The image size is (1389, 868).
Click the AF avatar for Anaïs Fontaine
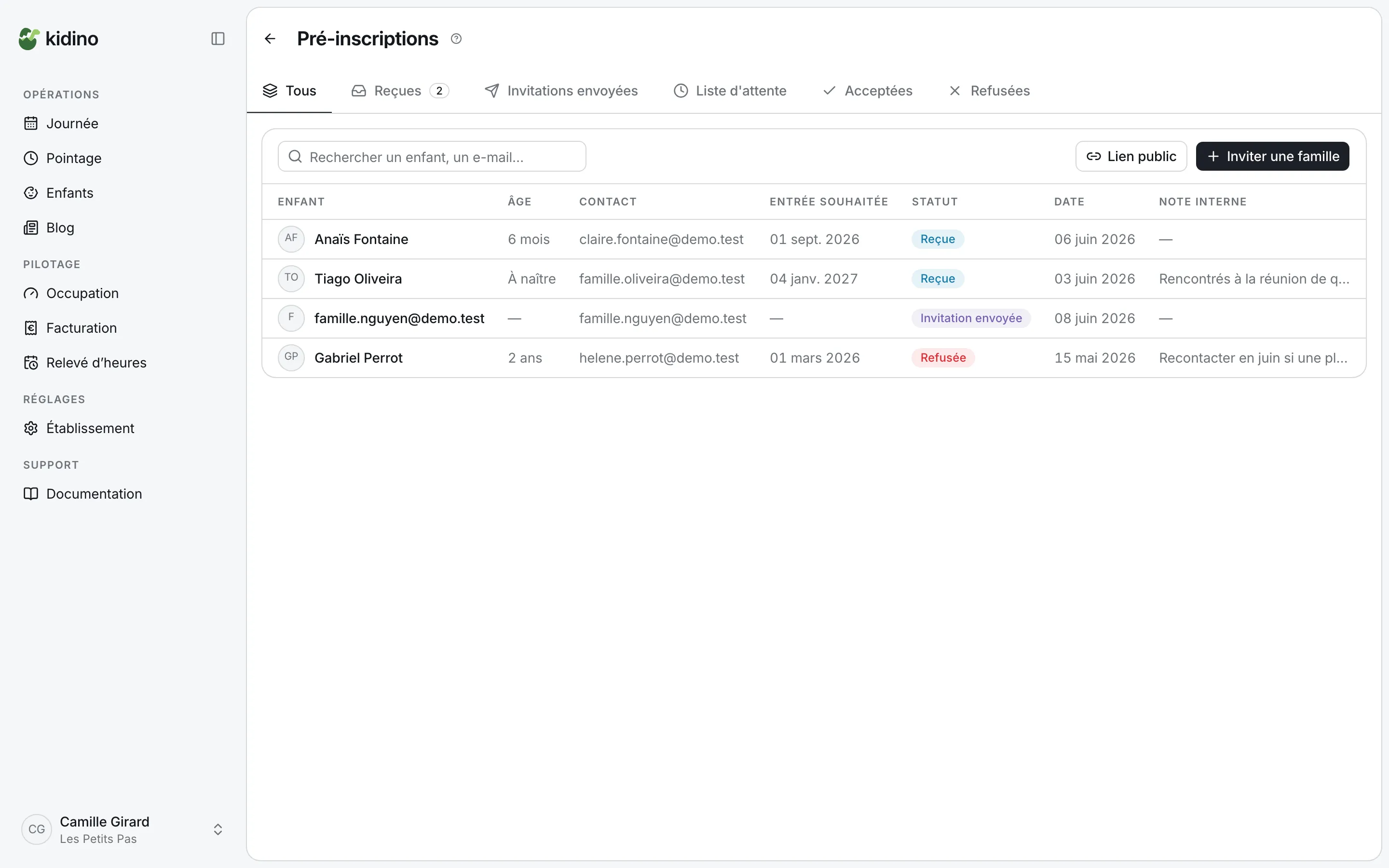coord(291,239)
